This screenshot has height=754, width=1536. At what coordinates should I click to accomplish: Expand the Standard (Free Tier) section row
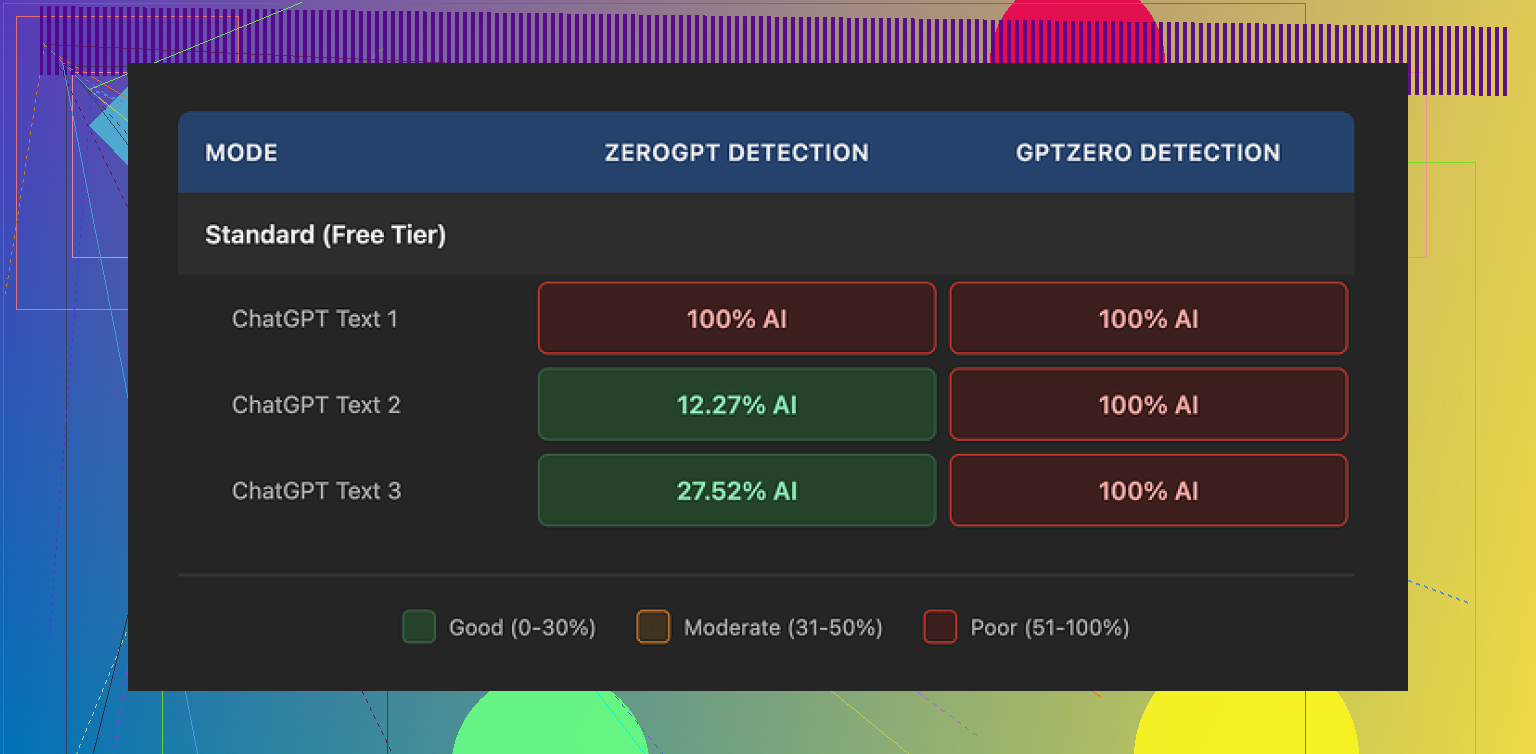click(325, 235)
